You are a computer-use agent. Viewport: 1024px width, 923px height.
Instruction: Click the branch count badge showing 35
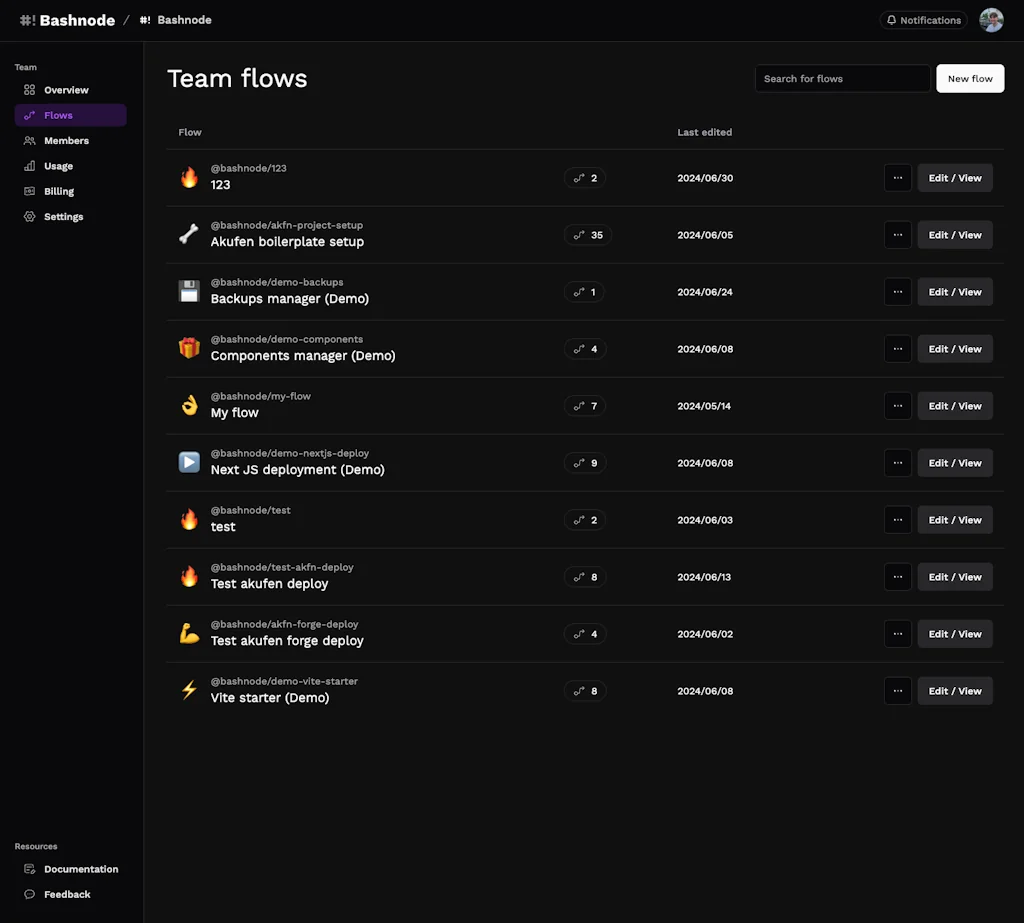pyautogui.click(x=587, y=234)
